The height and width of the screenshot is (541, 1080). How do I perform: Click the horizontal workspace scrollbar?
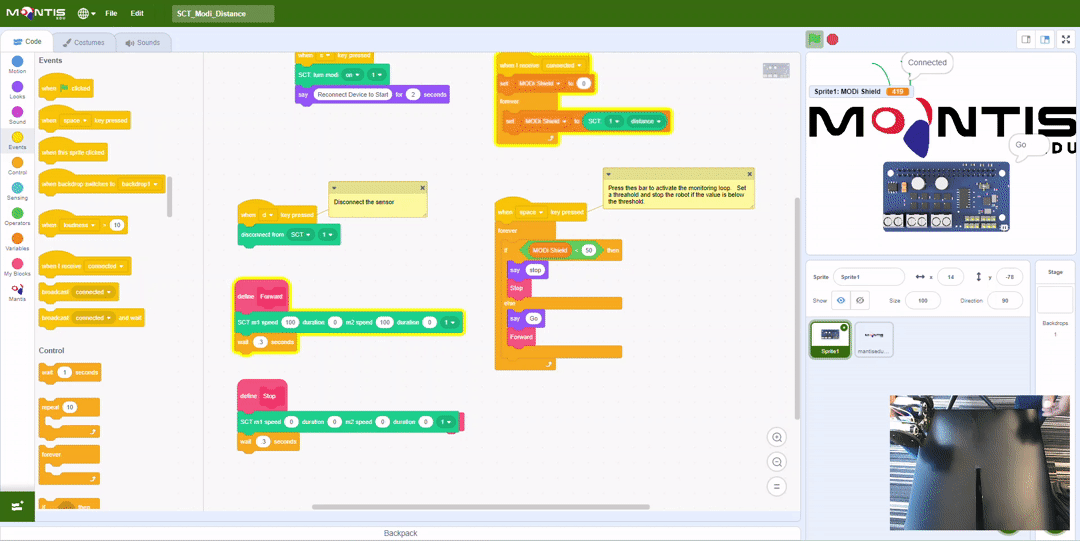click(x=481, y=507)
